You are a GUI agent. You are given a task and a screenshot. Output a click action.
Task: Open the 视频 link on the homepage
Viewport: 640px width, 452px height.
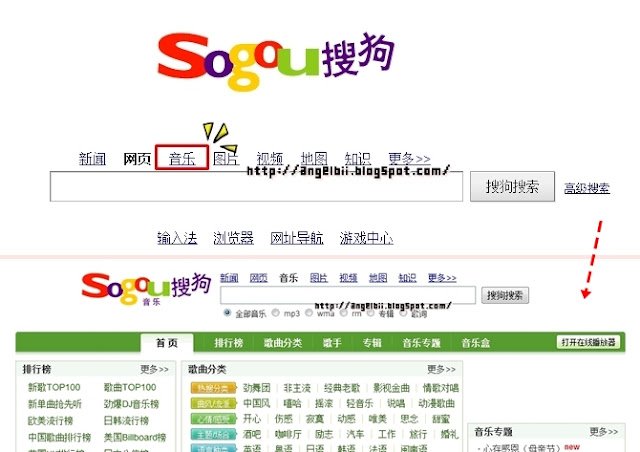pyautogui.click(x=270, y=158)
